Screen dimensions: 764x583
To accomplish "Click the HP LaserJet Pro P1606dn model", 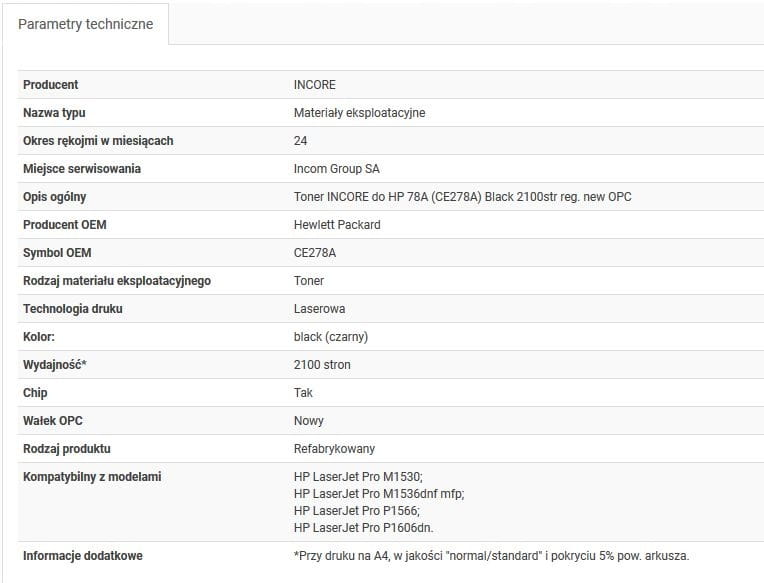I will pyautogui.click(x=364, y=527).
